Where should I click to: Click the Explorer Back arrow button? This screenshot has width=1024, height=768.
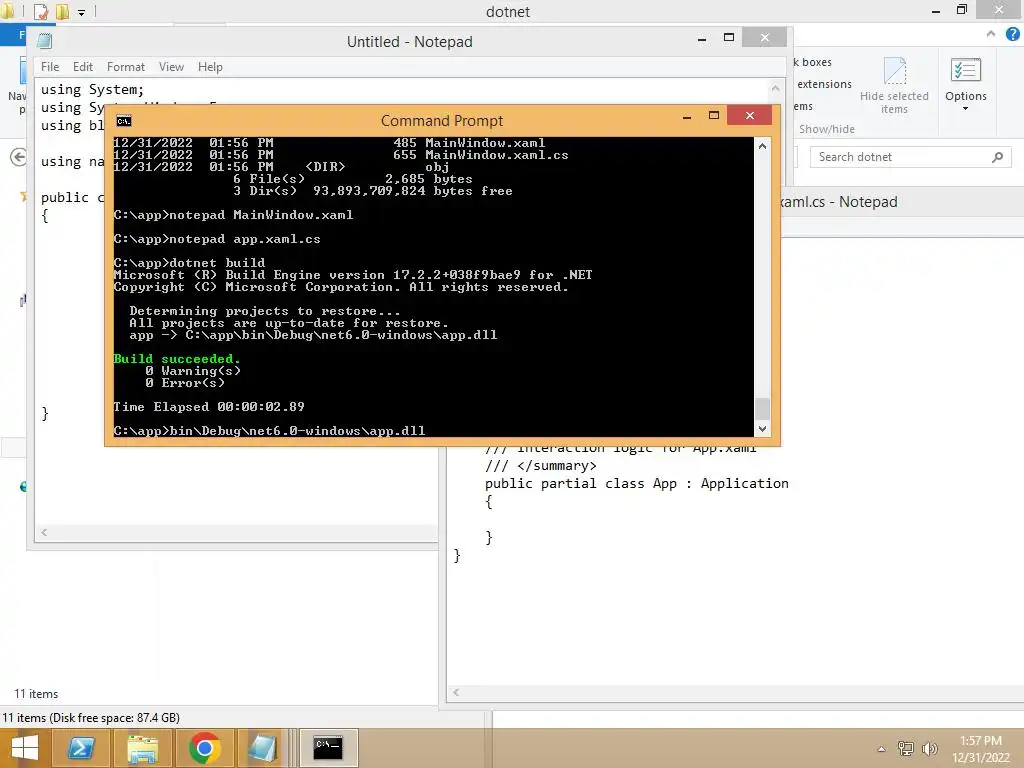tap(18, 157)
